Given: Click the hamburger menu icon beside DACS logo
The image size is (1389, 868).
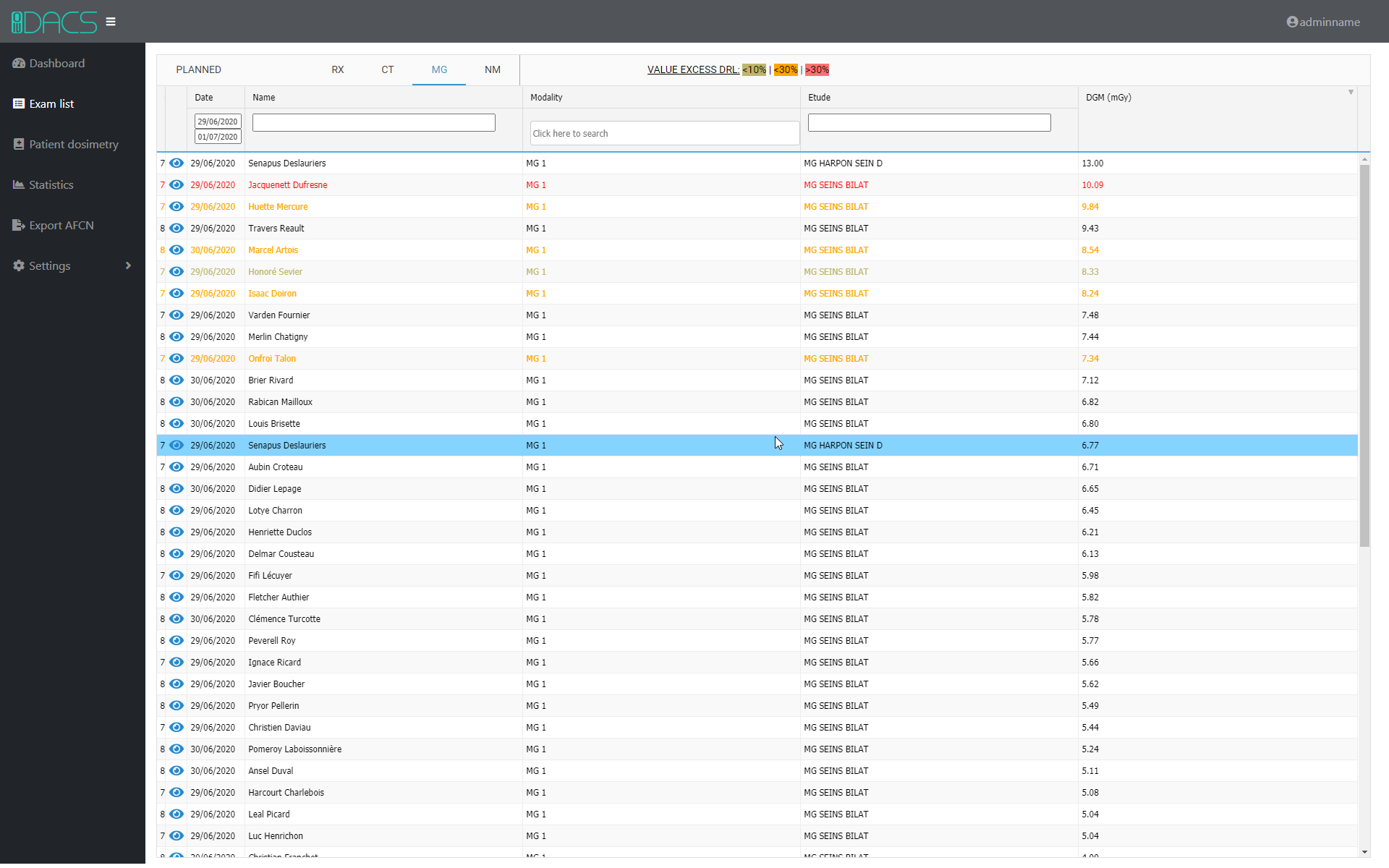Looking at the screenshot, I should (x=111, y=22).
